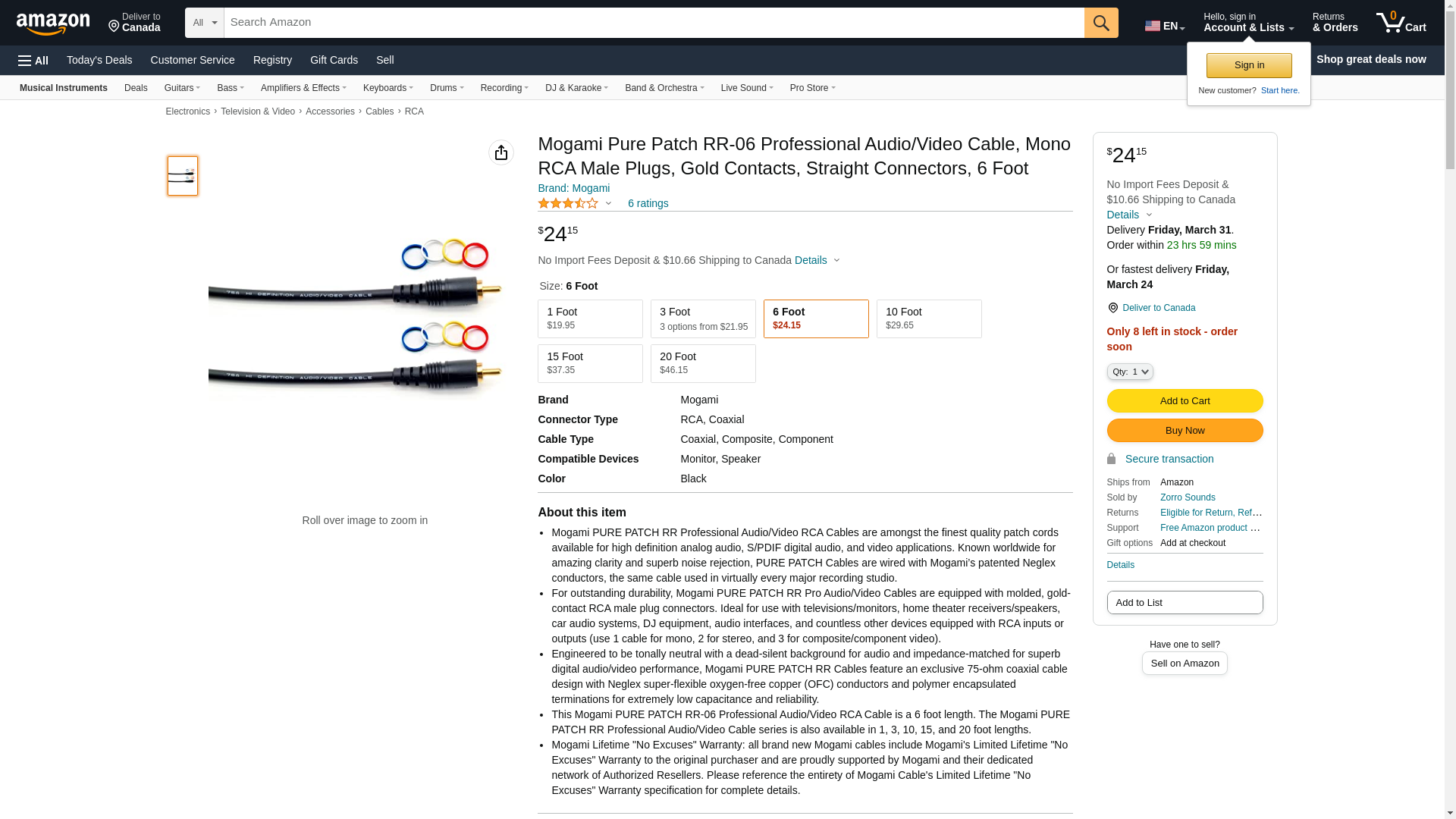Click the star rating icons
This screenshot has height=819, width=1456.
(x=568, y=203)
